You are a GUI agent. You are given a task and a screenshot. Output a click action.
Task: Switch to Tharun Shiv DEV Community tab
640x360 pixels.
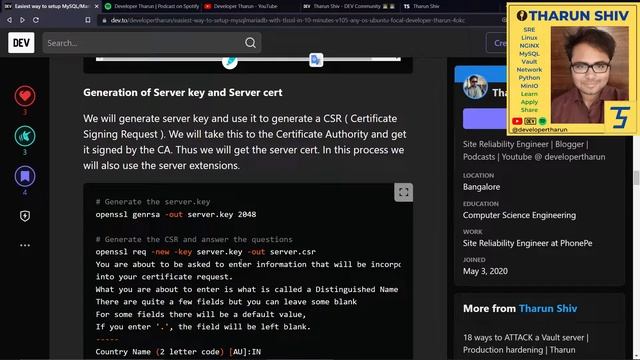tap(350, 6)
